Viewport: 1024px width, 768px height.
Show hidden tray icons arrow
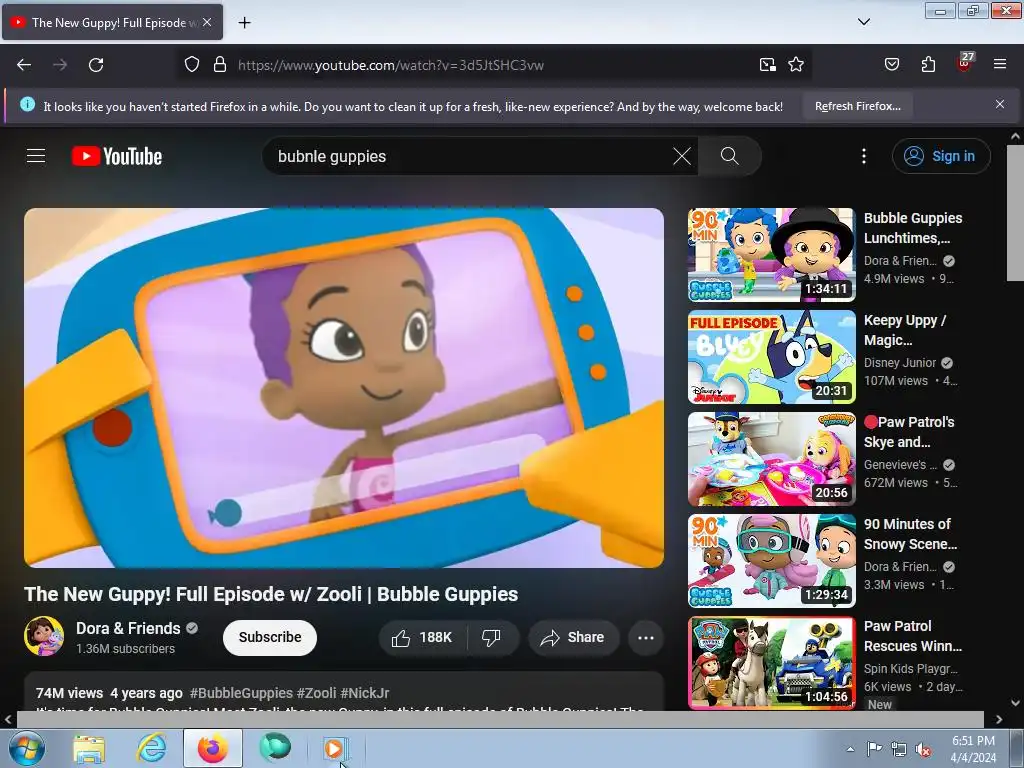[850, 749]
